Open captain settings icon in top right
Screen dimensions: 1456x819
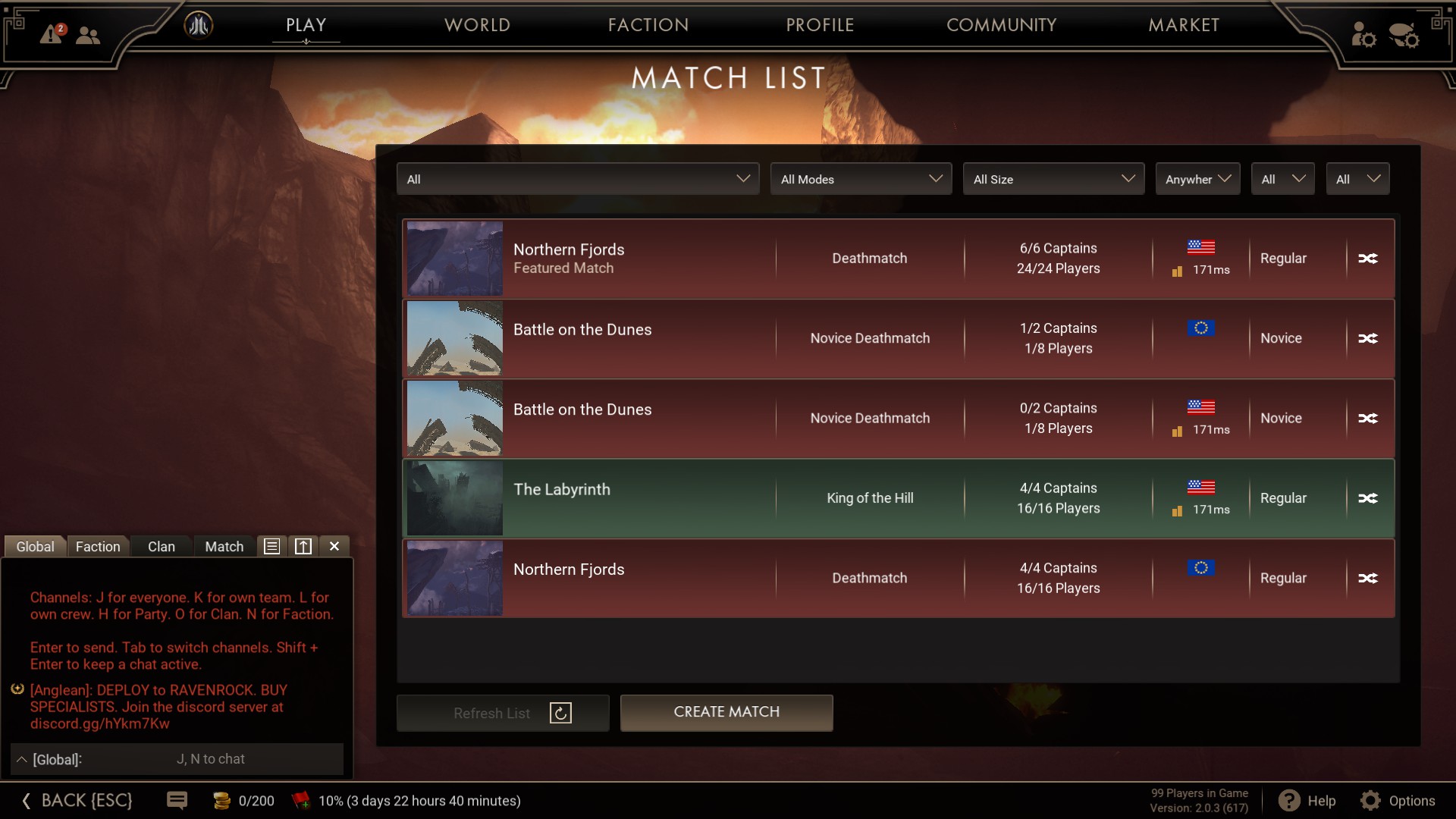tap(1363, 35)
